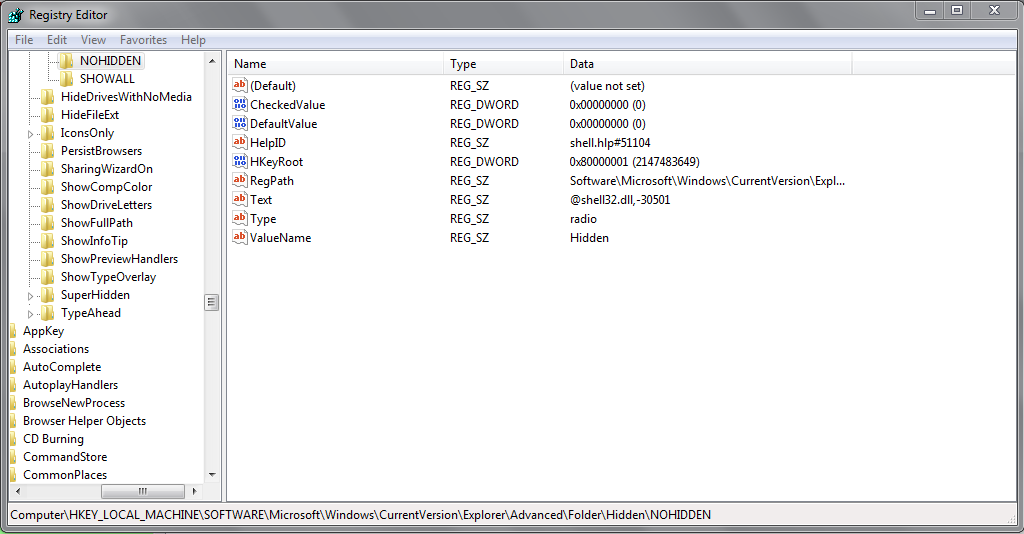Click the string icon next to ValueName
1024x534 pixels.
click(x=240, y=237)
